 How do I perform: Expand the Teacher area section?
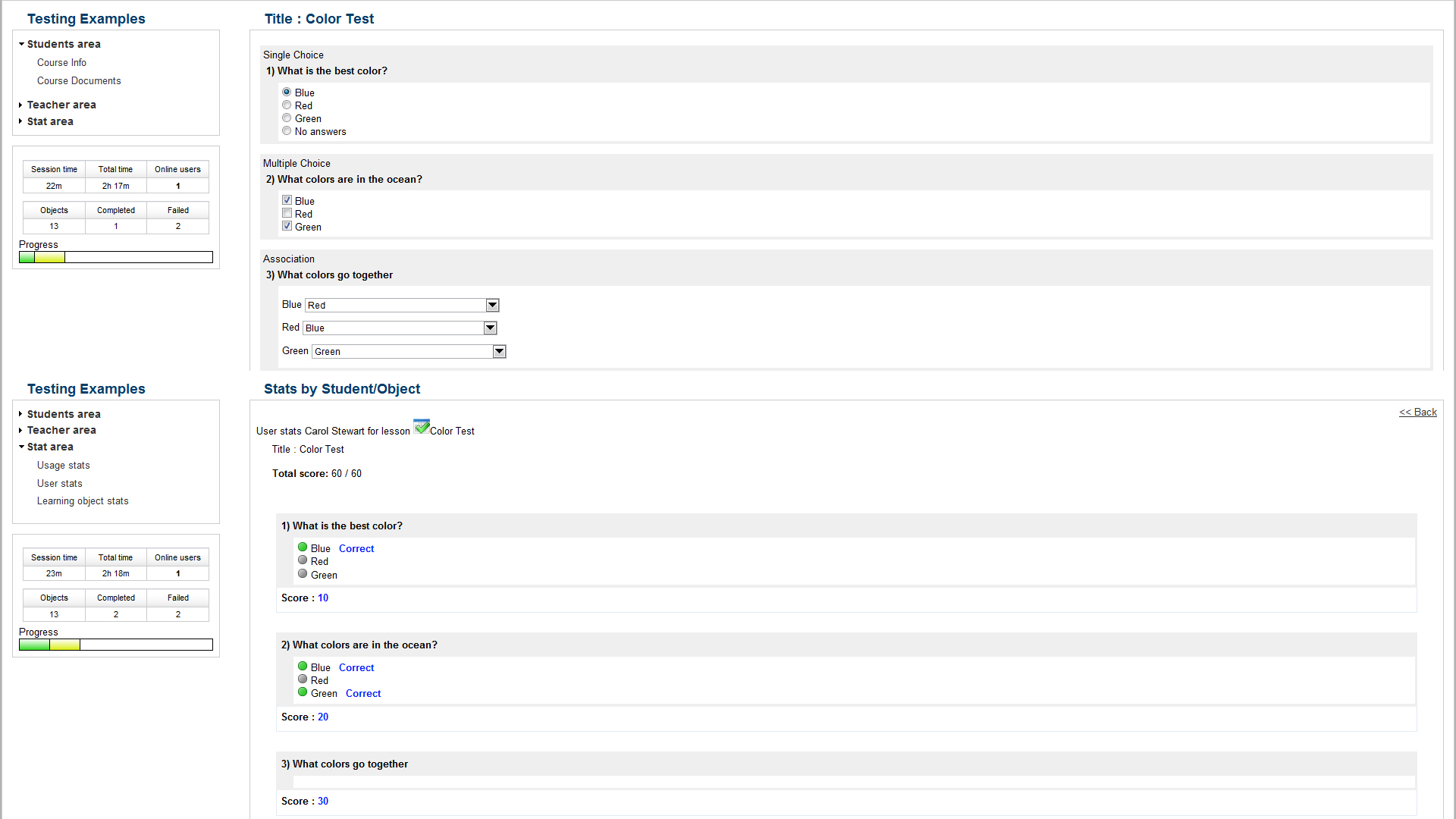(x=61, y=105)
